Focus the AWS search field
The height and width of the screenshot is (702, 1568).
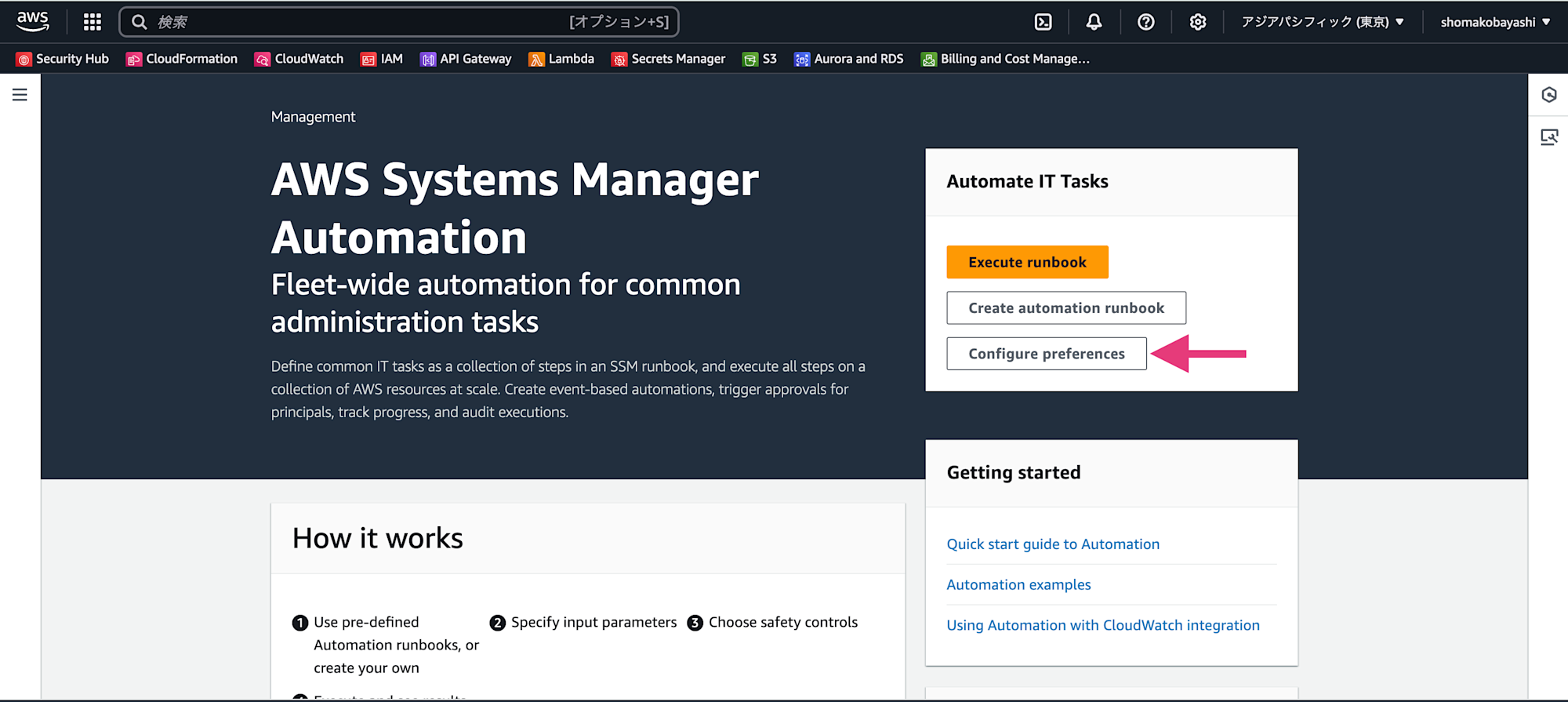click(399, 22)
